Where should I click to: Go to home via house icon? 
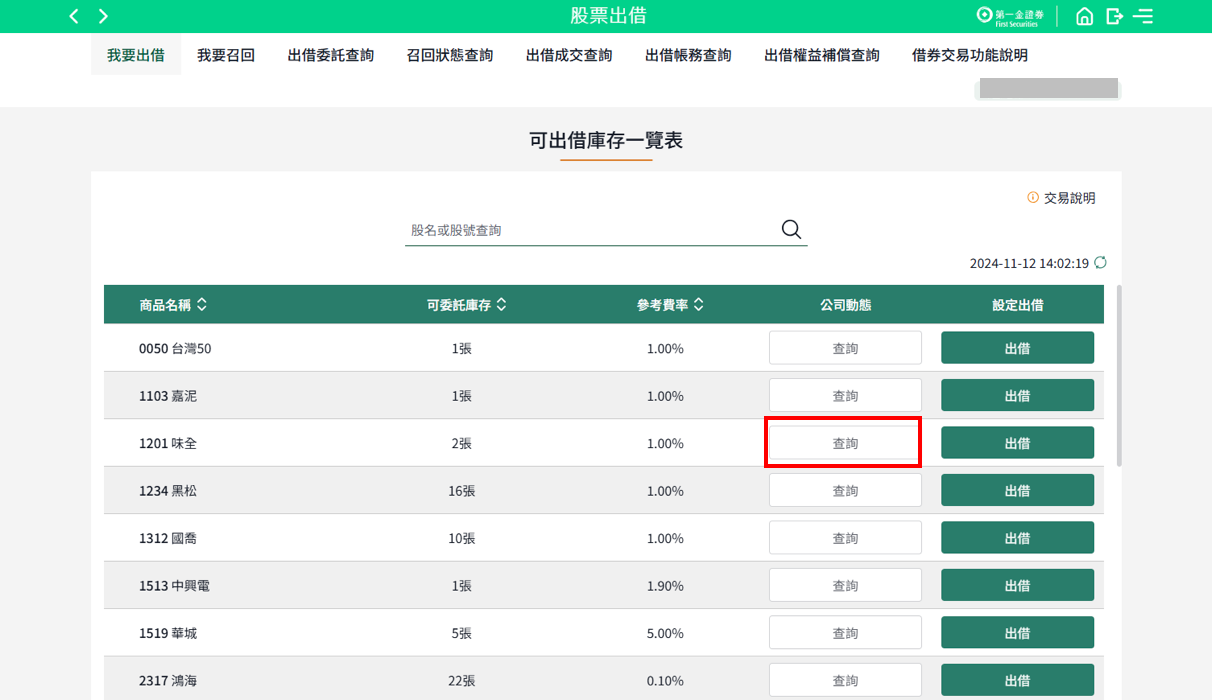(x=1084, y=16)
